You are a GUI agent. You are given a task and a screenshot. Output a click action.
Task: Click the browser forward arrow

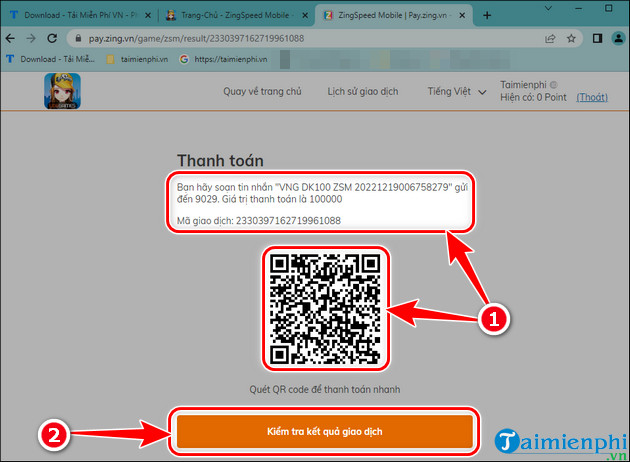pos(31,39)
